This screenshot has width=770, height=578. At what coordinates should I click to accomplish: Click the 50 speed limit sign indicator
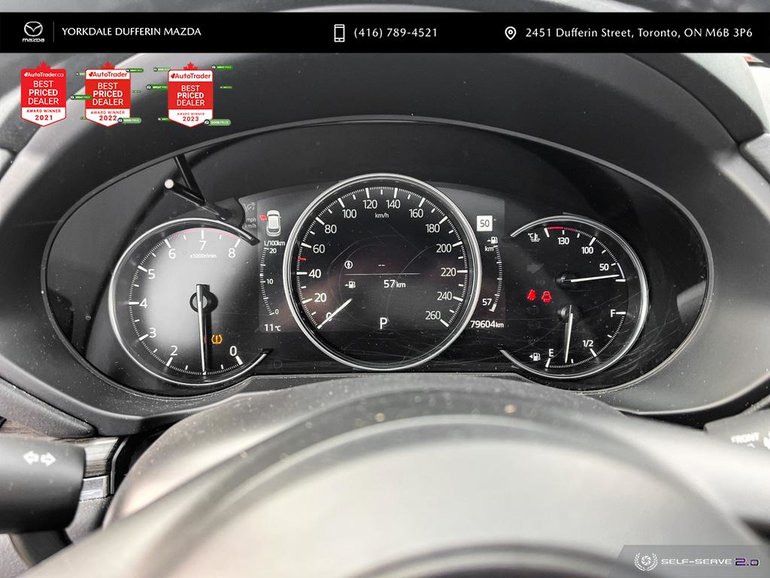(485, 224)
